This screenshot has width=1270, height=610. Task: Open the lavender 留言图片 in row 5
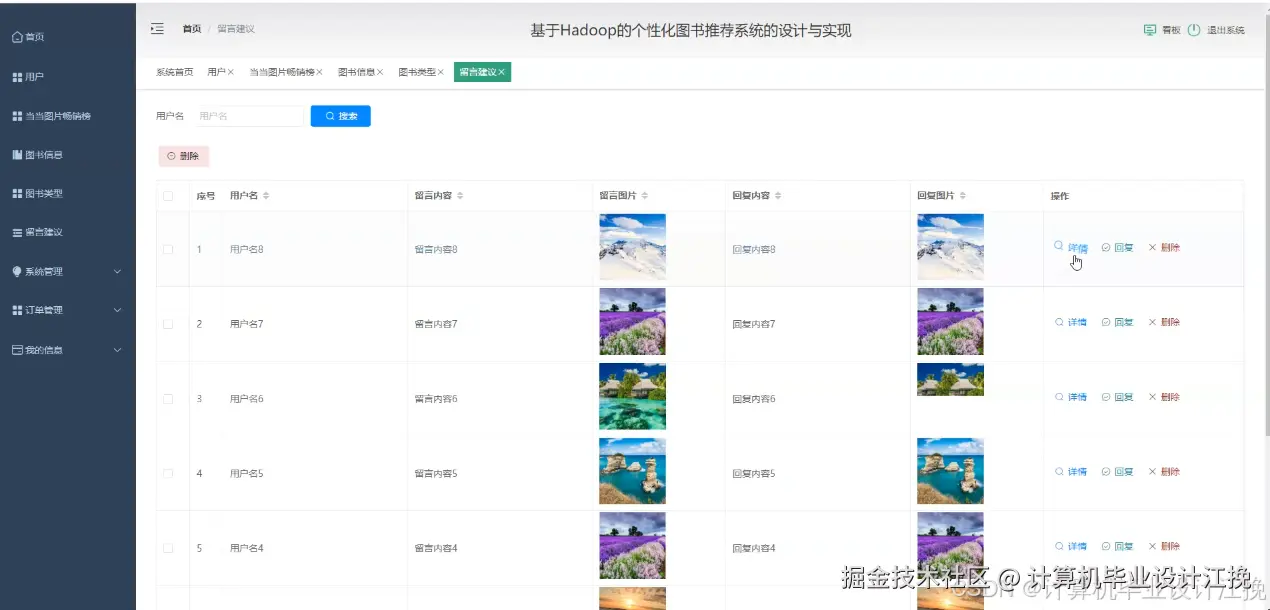[x=632, y=546]
